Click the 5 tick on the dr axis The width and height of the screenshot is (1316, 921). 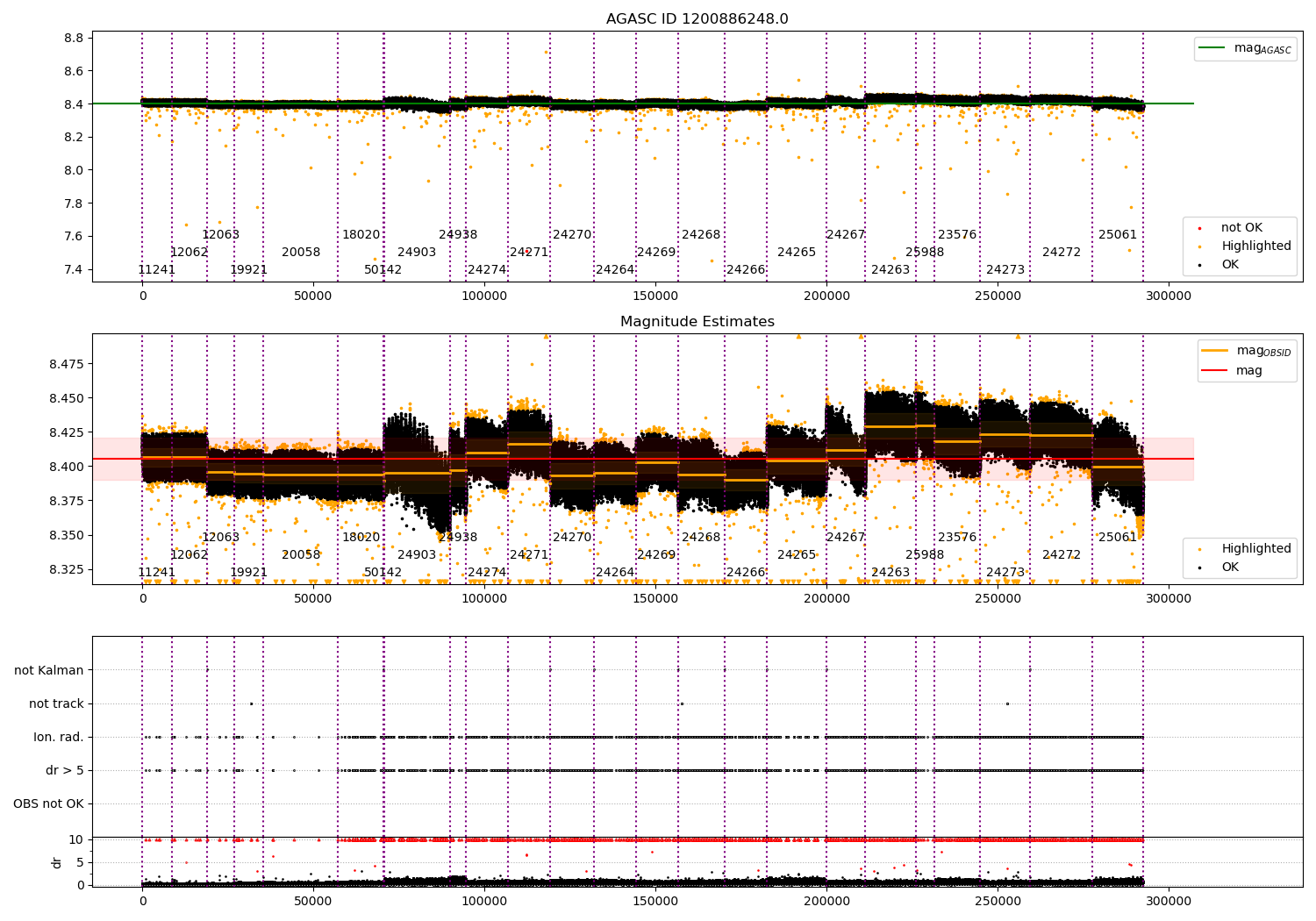80,862
